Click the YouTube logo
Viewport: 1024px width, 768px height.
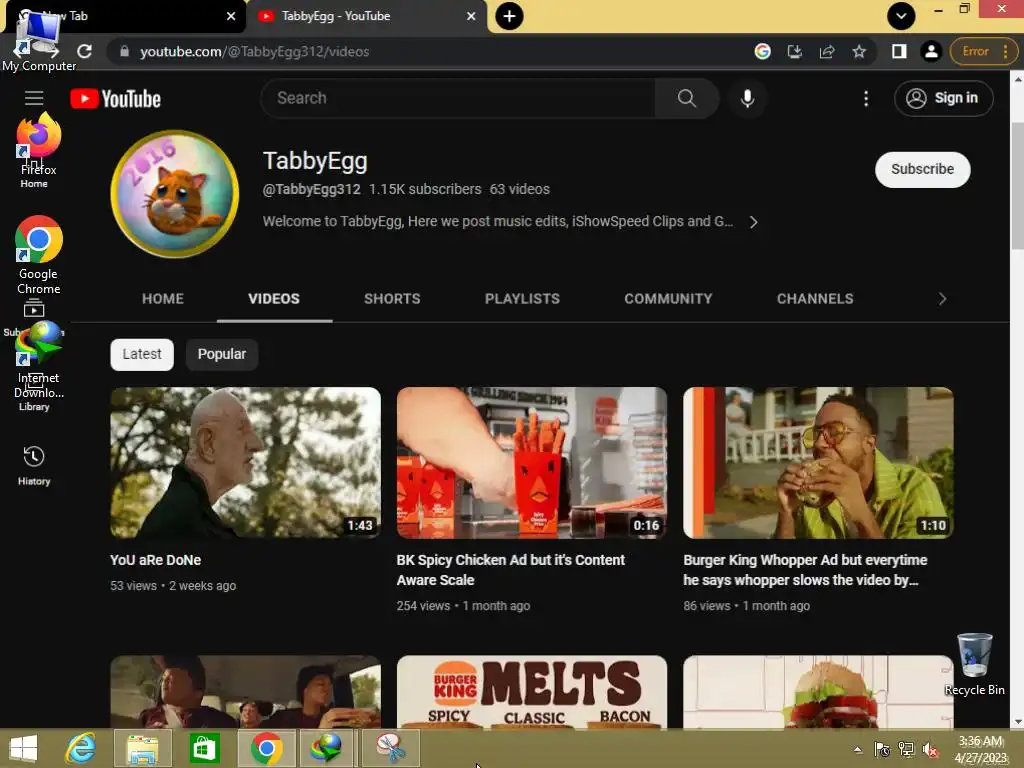click(116, 99)
